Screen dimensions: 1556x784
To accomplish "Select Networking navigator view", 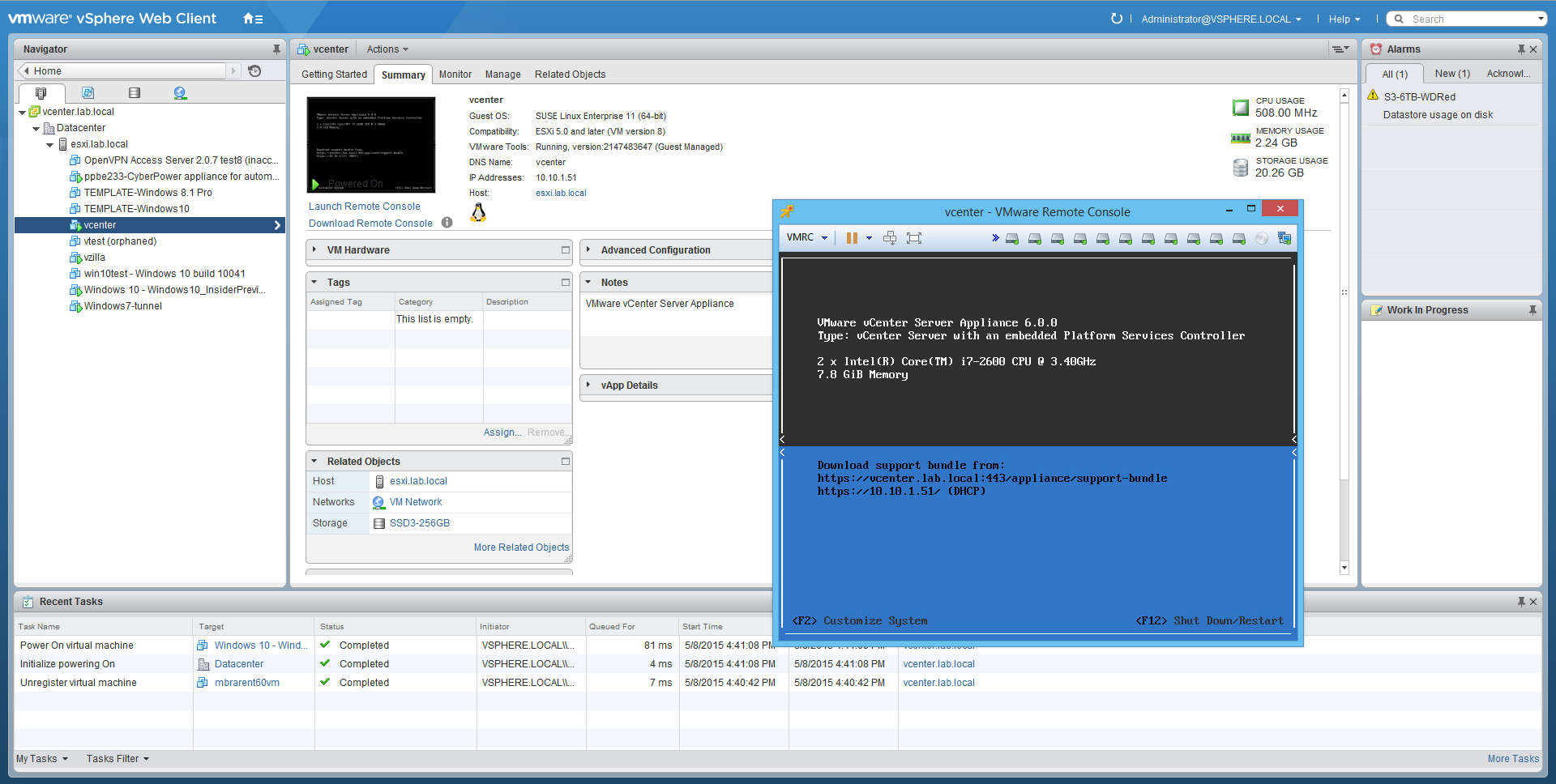I will pos(180,93).
